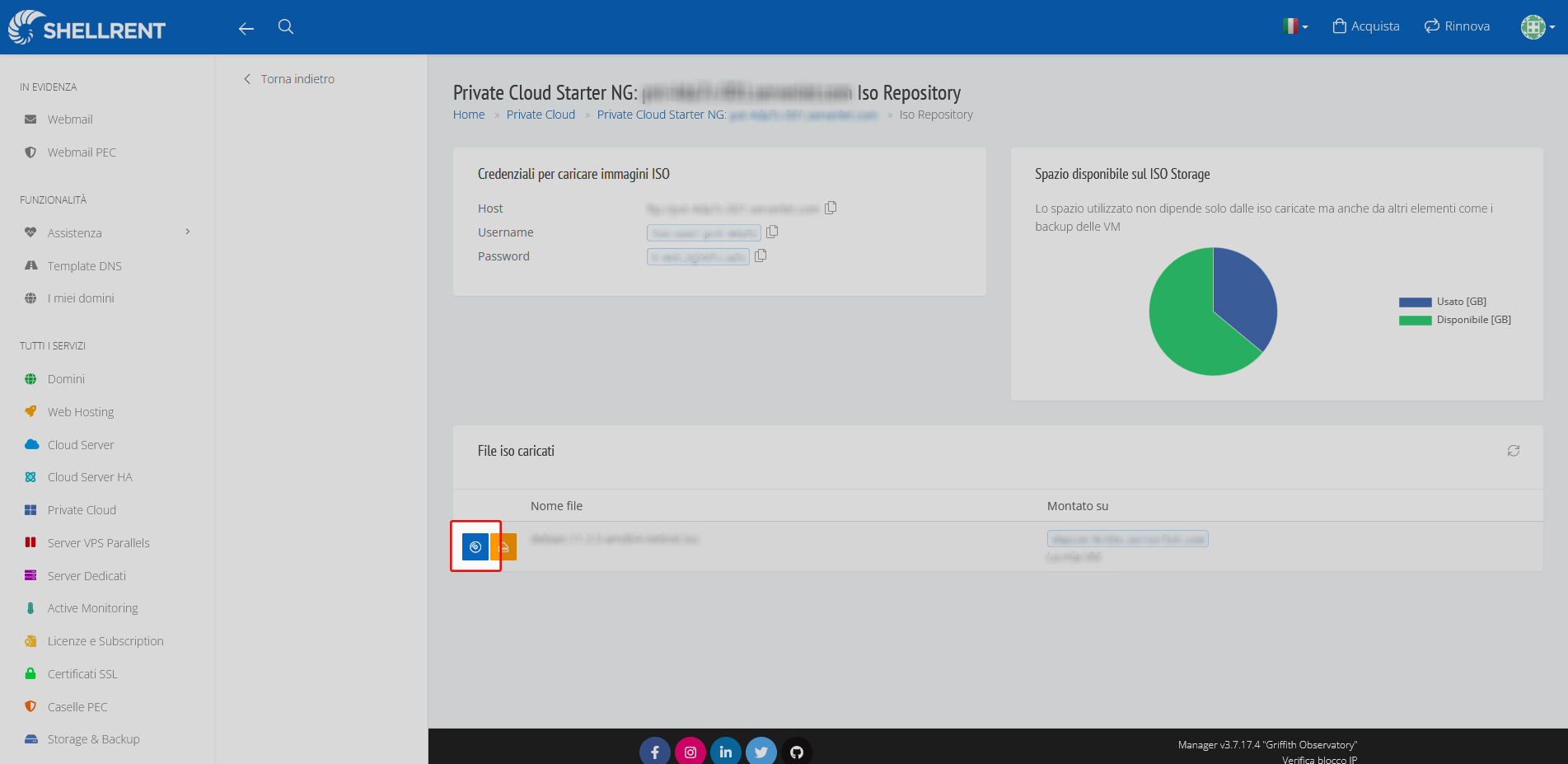Click the Licenze e Subscription icon
Image resolution: width=1568 pixels, height=764 pixels.
pyautogui.click(x=30, y=641)
